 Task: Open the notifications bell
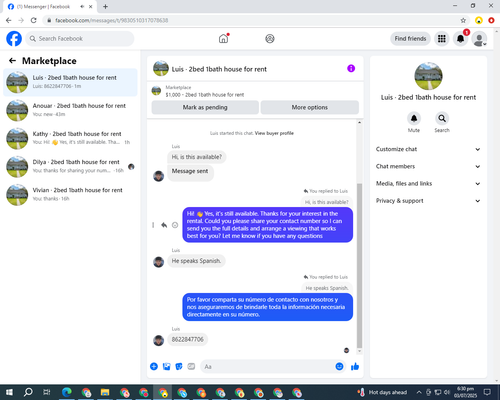(460, 39)
